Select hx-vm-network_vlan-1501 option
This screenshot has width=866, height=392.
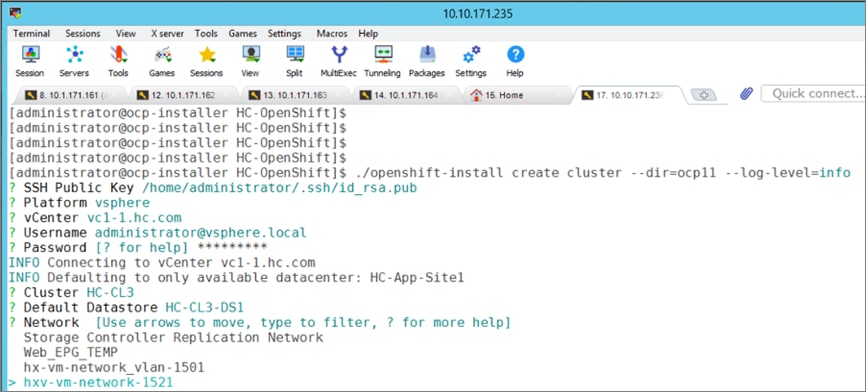[x=114, y=367]
